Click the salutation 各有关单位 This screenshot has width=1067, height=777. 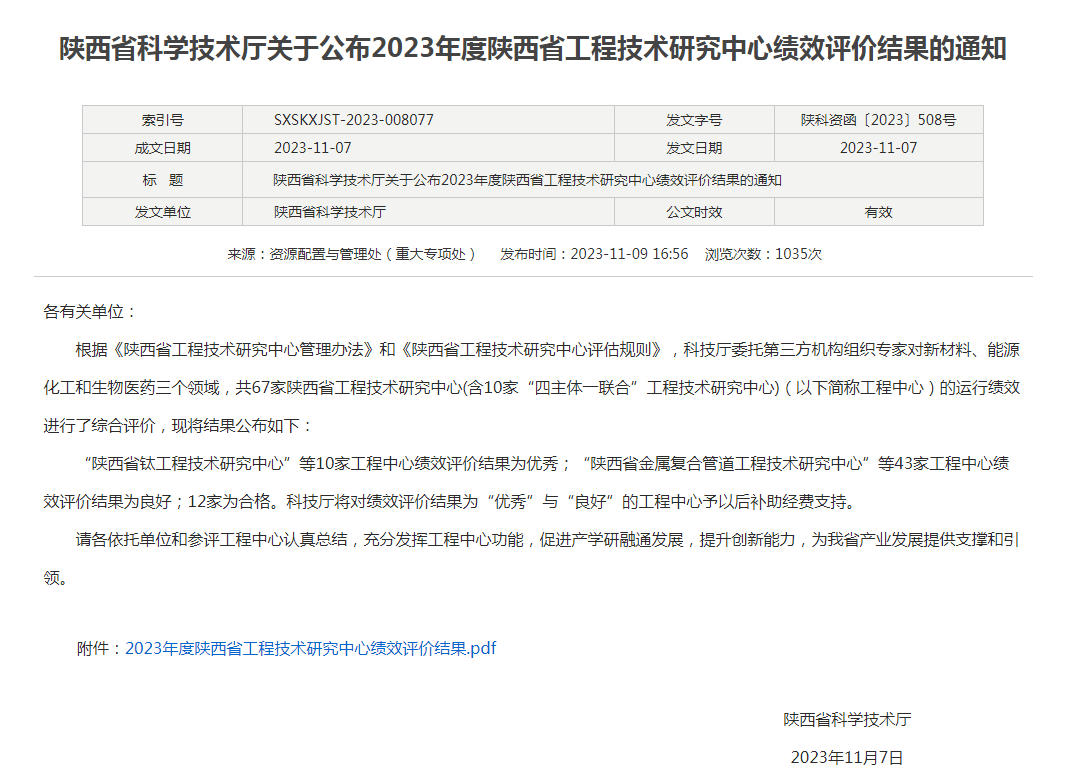tap(90, 312)
